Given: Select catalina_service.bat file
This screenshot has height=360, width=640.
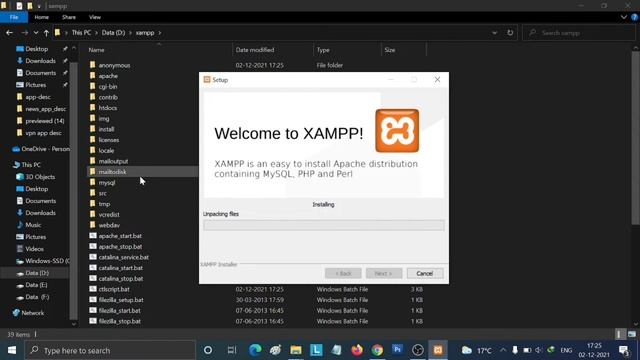Looking at the screenshot, I should 123,257.
